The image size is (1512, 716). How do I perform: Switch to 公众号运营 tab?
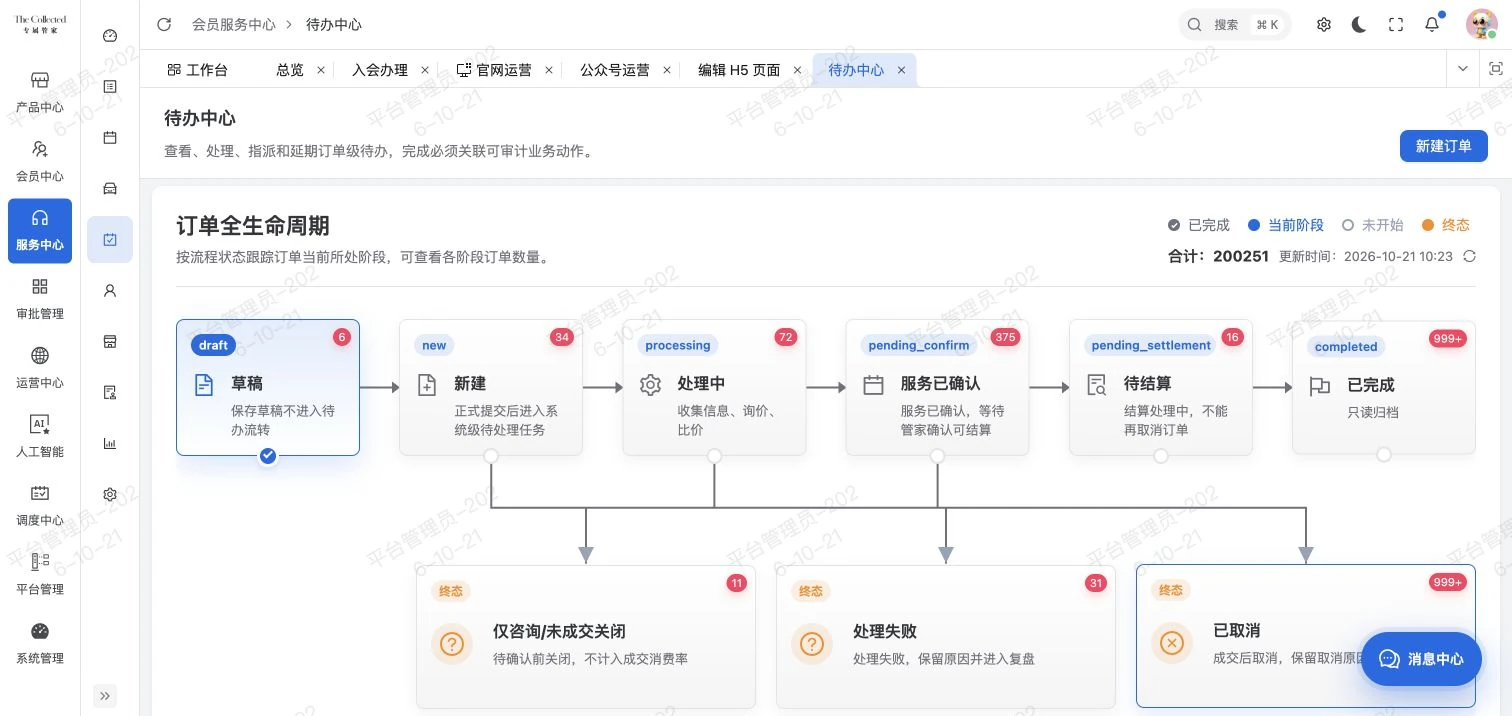point(615,70)
